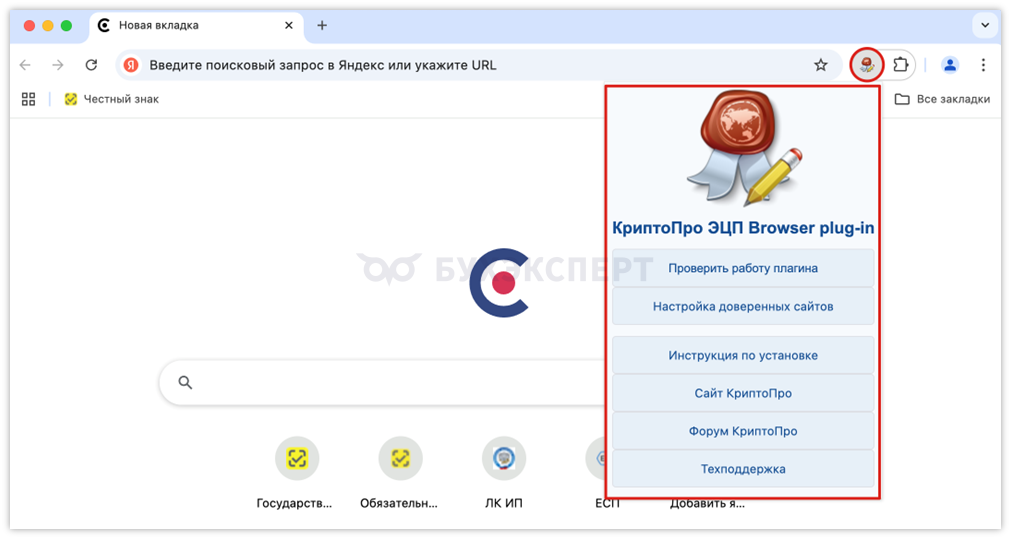Go back to previous page

pyautogui.click(x=25, y=64)
